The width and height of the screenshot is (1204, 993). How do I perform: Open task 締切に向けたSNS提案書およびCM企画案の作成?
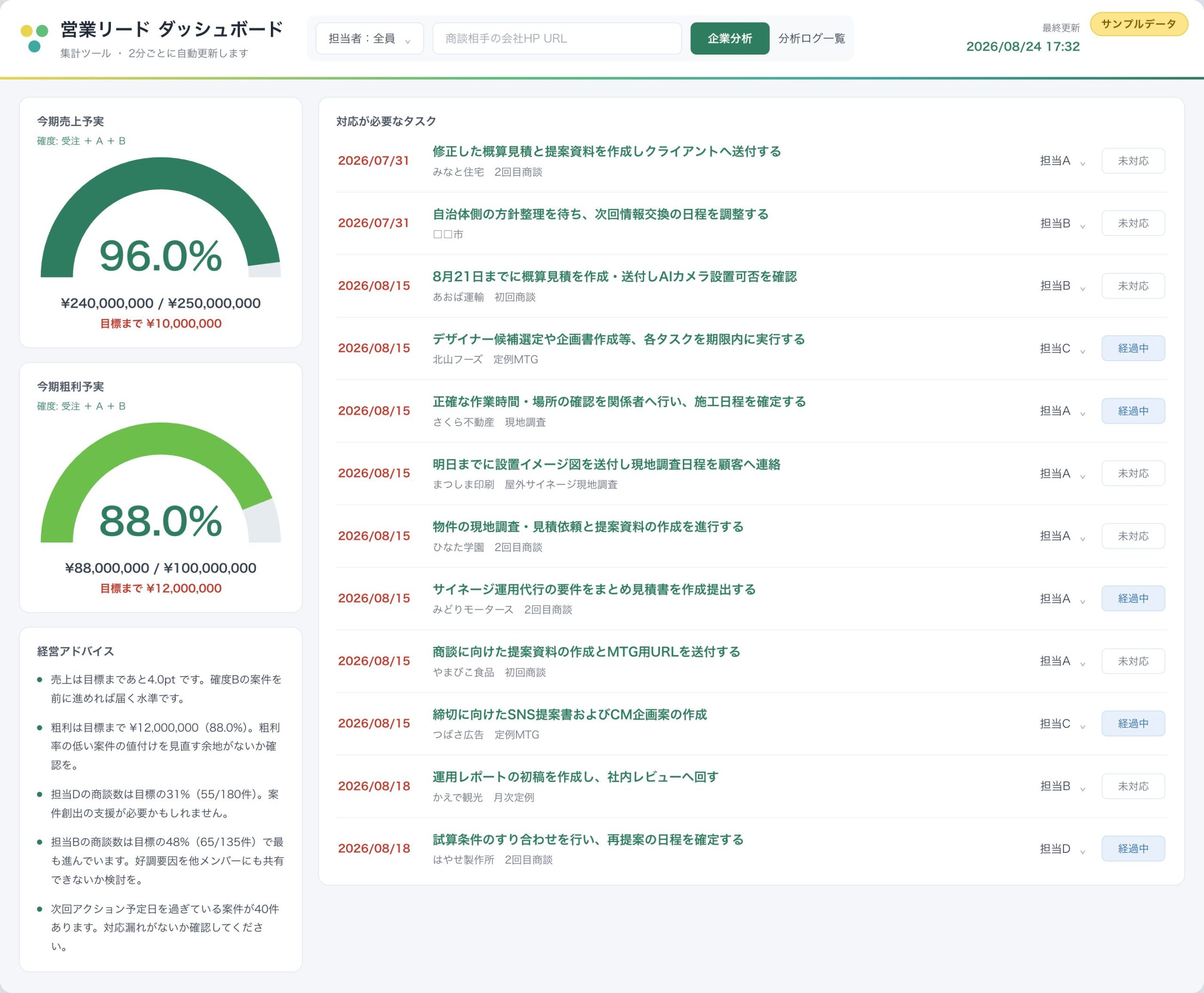coord(570,715)
